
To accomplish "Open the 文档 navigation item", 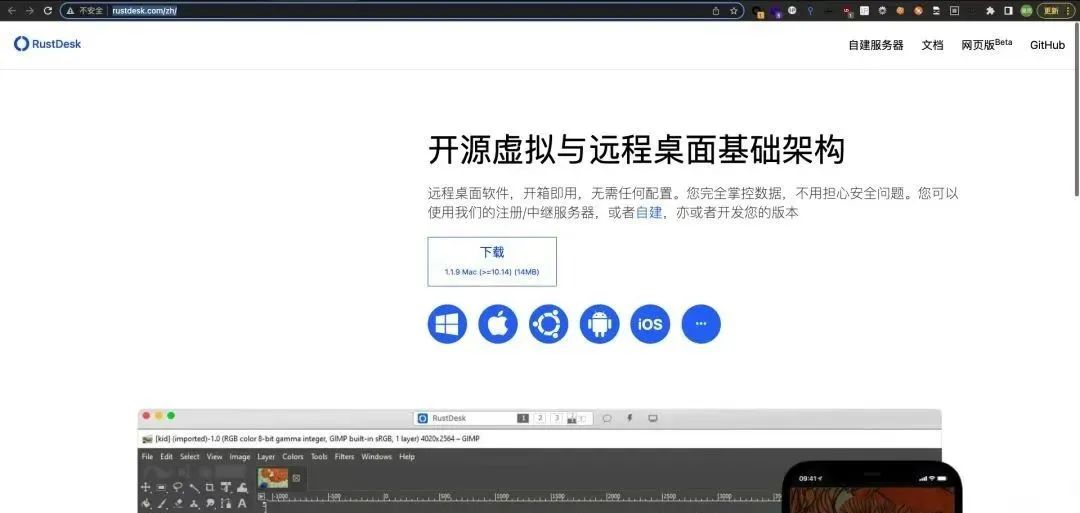I will (932, 45).
